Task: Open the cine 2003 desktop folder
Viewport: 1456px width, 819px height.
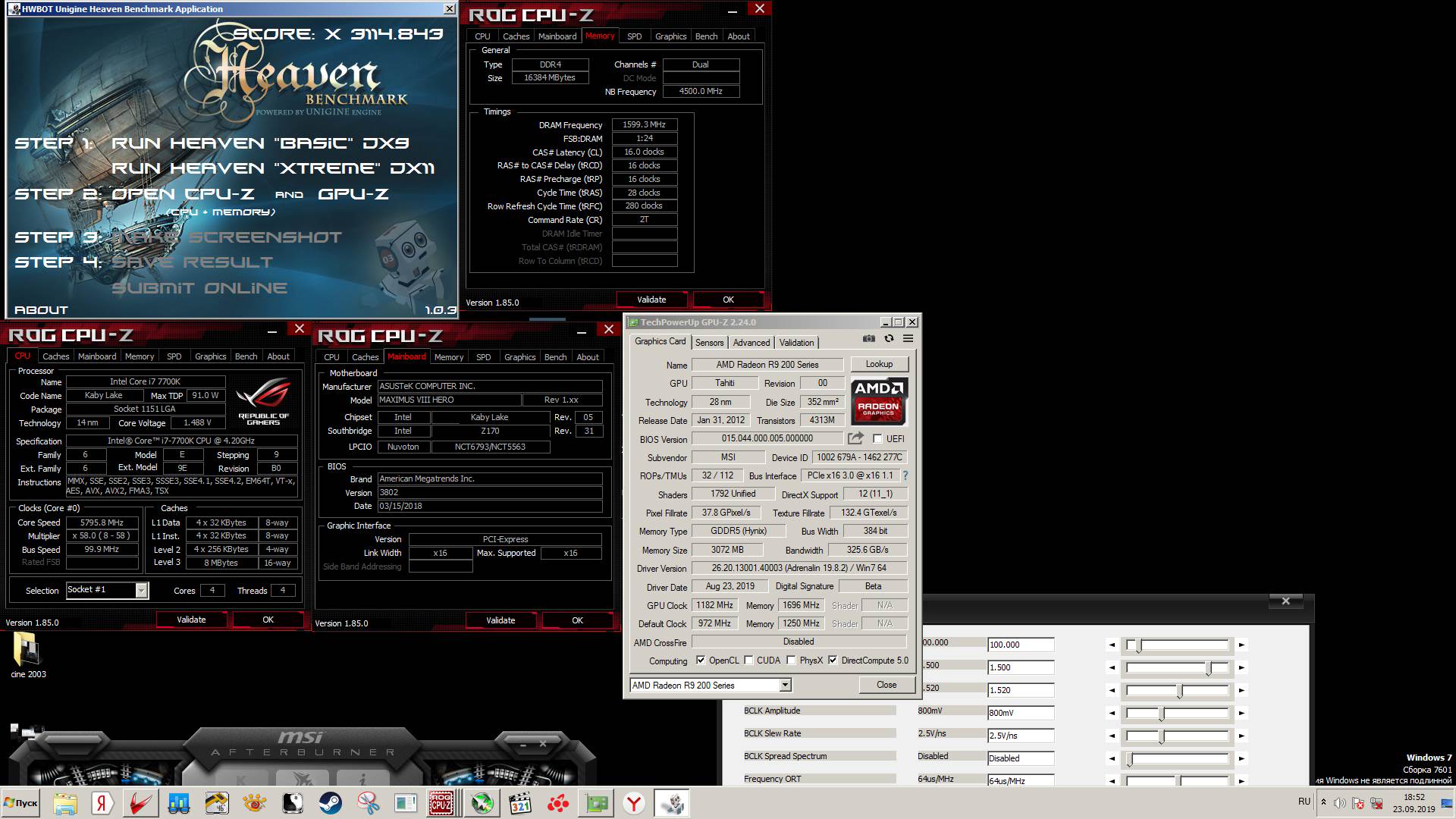Action: 27,655
